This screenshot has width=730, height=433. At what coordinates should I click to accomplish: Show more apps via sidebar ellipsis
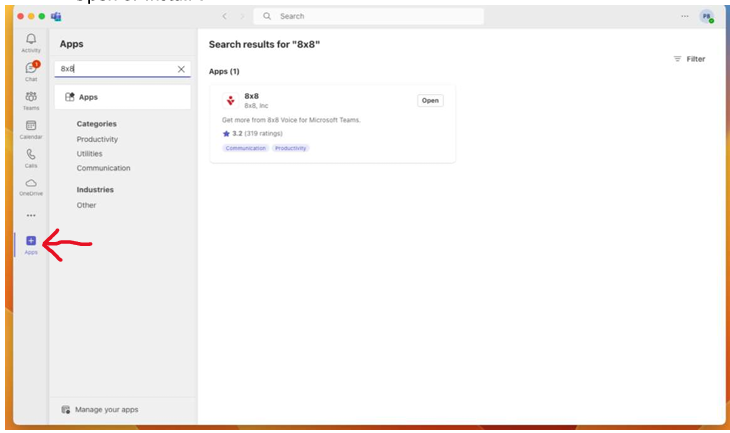31,215
